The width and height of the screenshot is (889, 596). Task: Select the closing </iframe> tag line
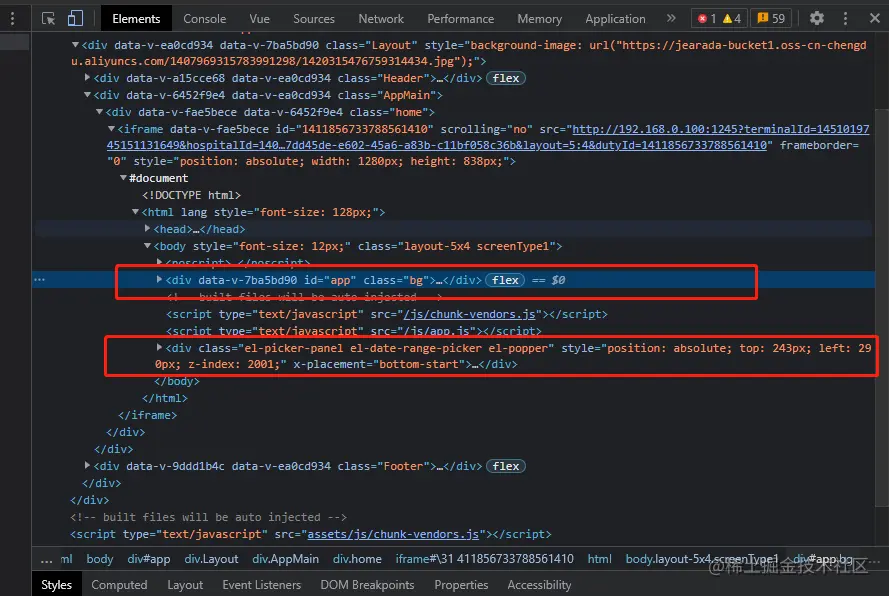coord(147,415)
